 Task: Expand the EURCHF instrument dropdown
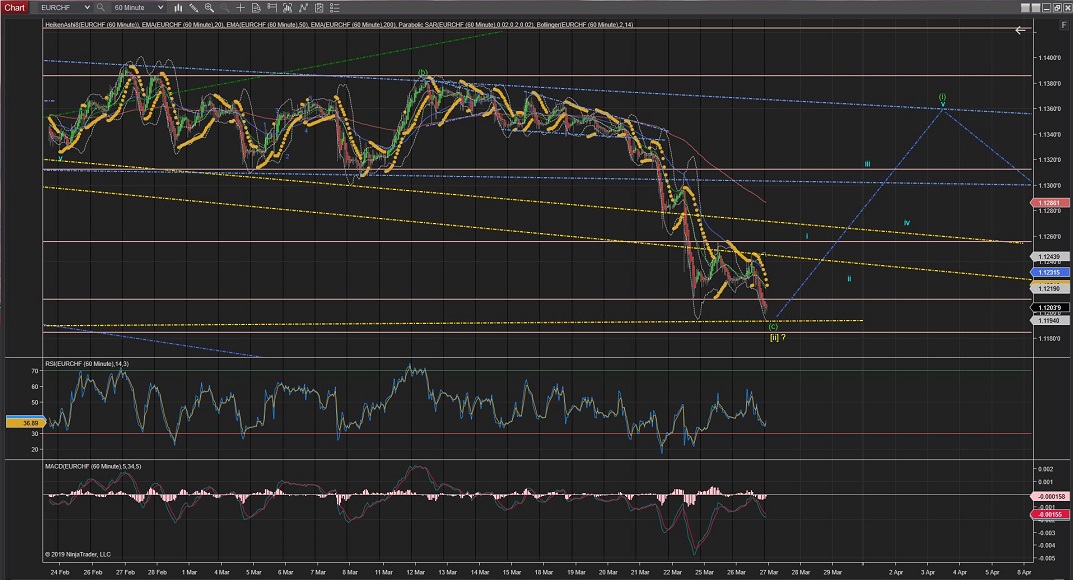tap(86, 7)
